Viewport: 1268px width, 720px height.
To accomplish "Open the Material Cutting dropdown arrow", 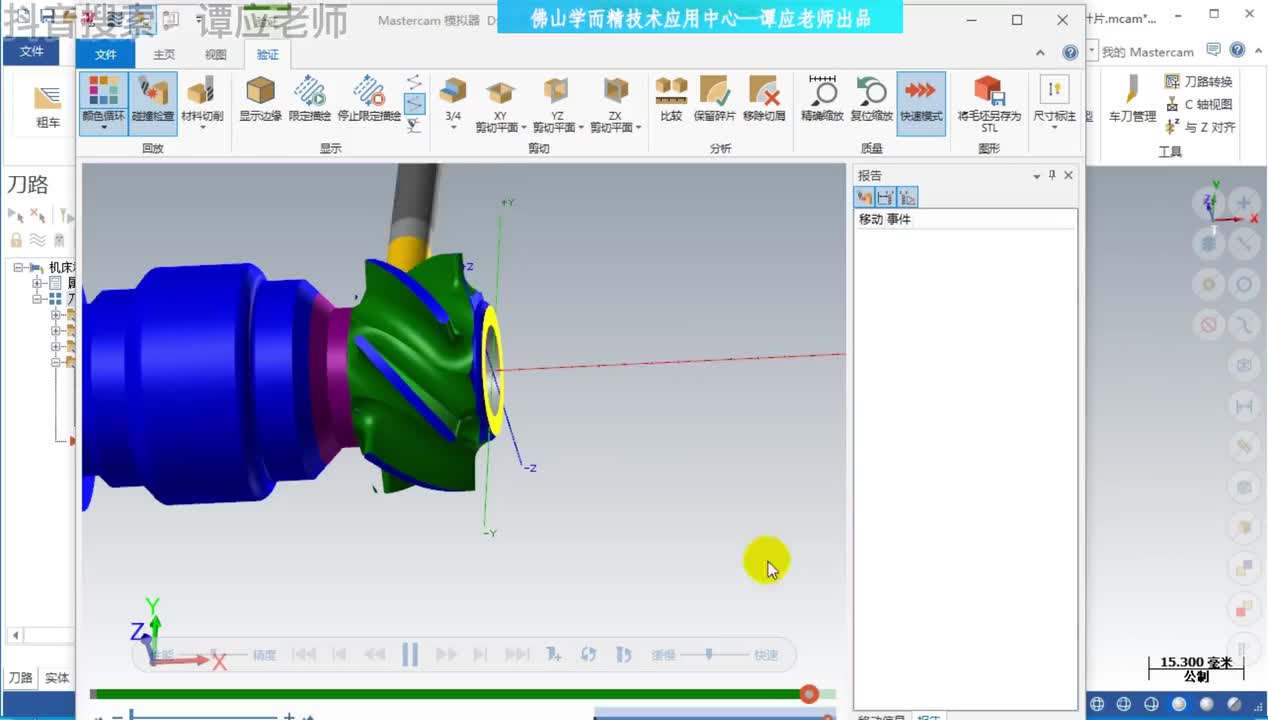I will pyautogui.click(x=202, y=128).
